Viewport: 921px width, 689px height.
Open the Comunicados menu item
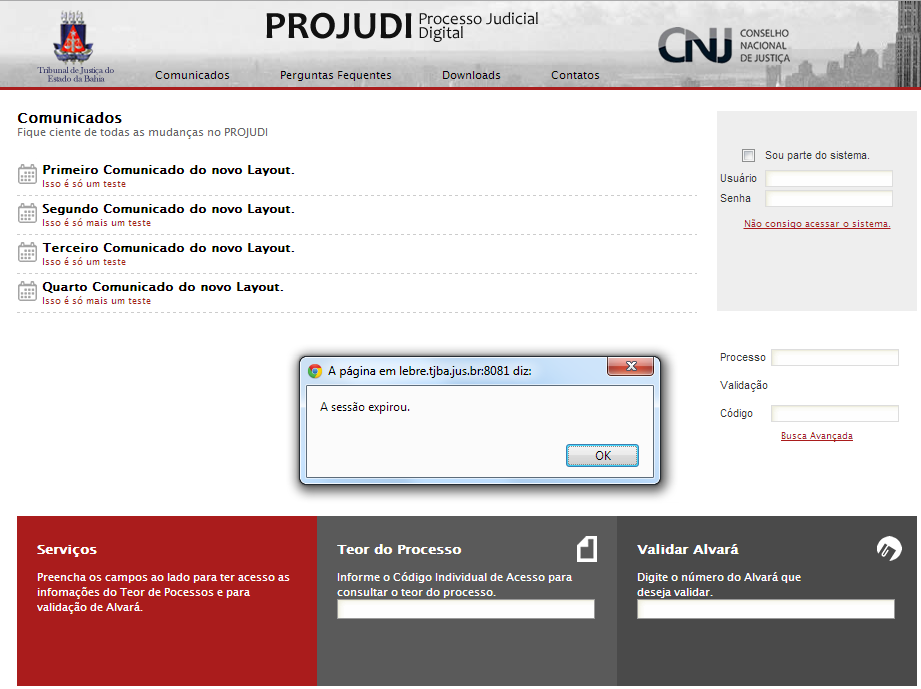click(x=192, y=75)
